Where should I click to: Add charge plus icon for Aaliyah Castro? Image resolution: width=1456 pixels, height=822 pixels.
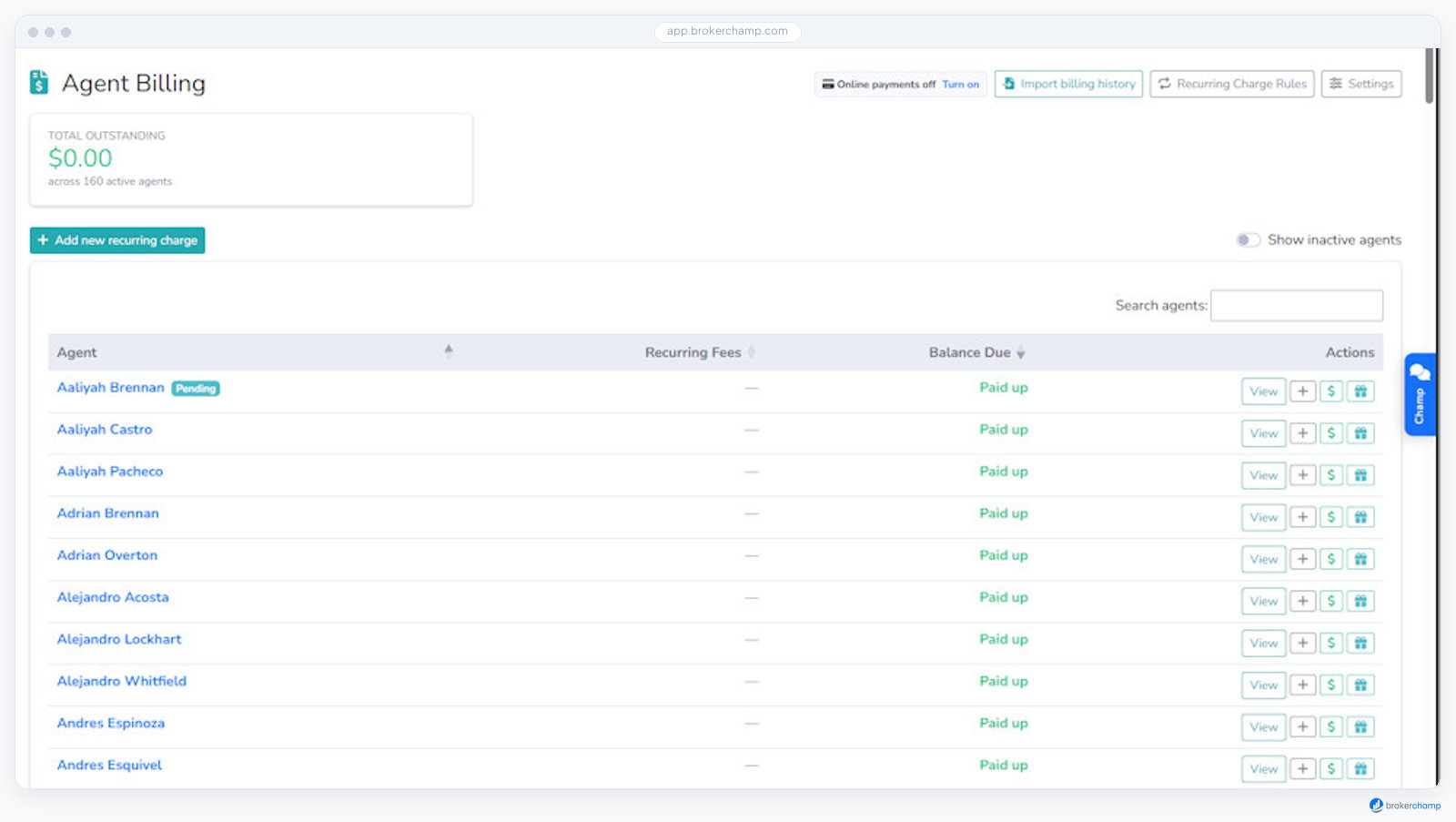click(1302, 433)
